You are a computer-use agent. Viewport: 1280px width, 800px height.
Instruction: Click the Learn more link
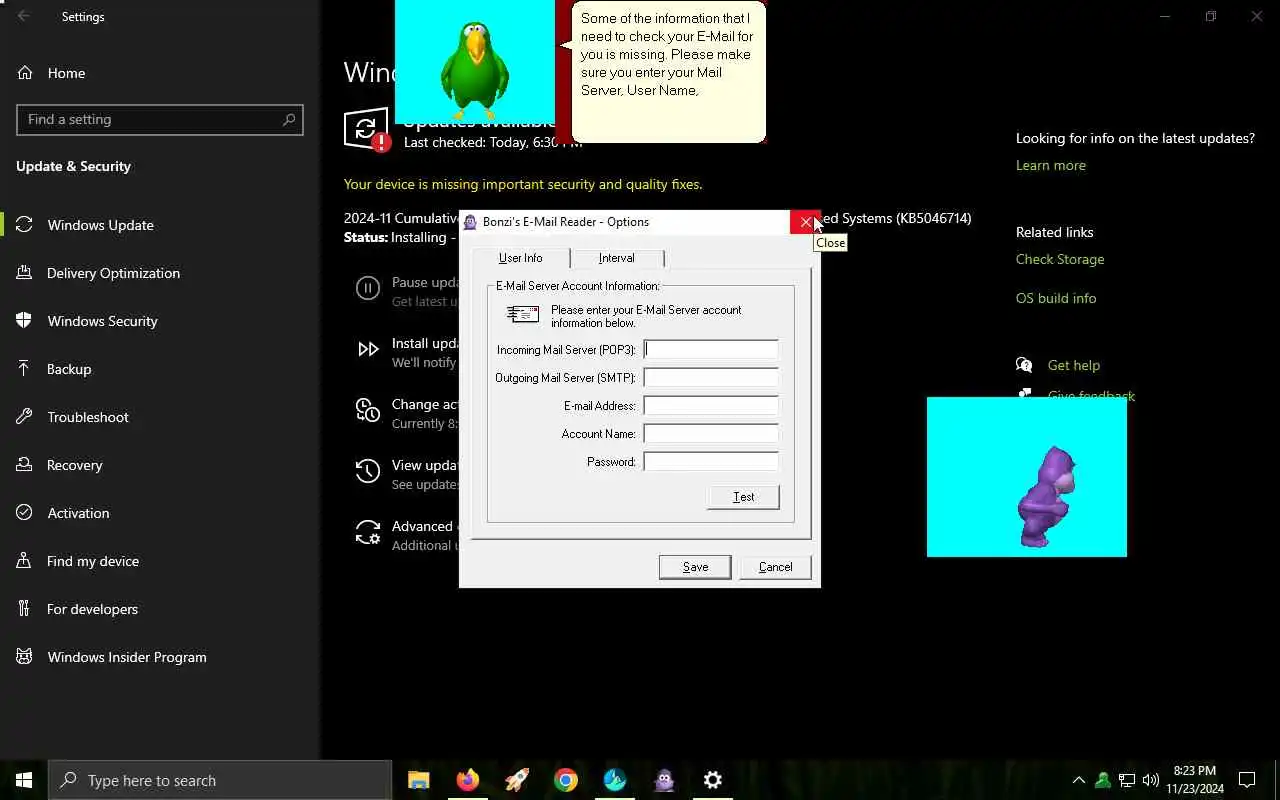pyautogui.click(x=1050, y=165)
